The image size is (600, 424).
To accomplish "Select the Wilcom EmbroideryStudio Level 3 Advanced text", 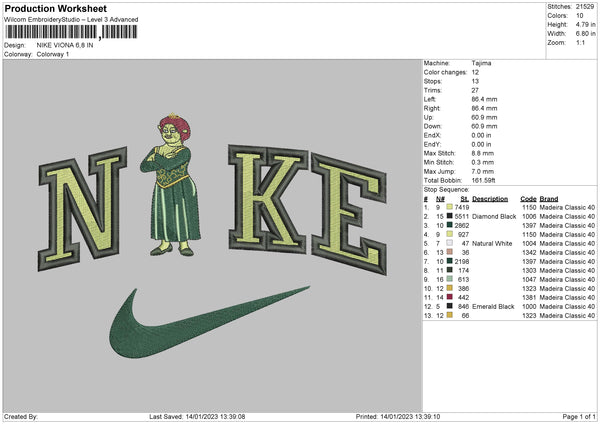I will click(71, 20).
